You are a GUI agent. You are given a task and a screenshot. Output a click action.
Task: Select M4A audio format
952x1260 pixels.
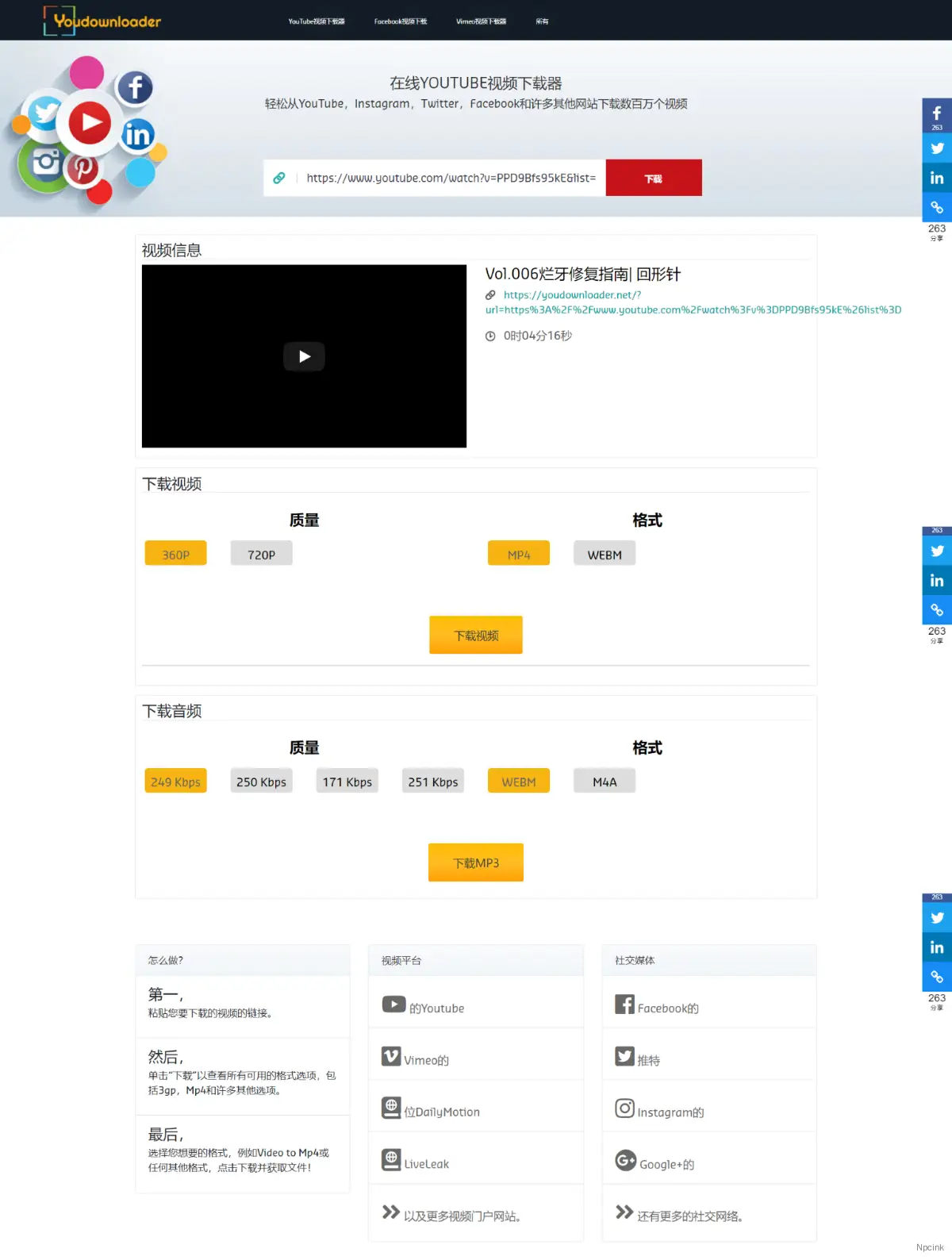coord(604,781)
